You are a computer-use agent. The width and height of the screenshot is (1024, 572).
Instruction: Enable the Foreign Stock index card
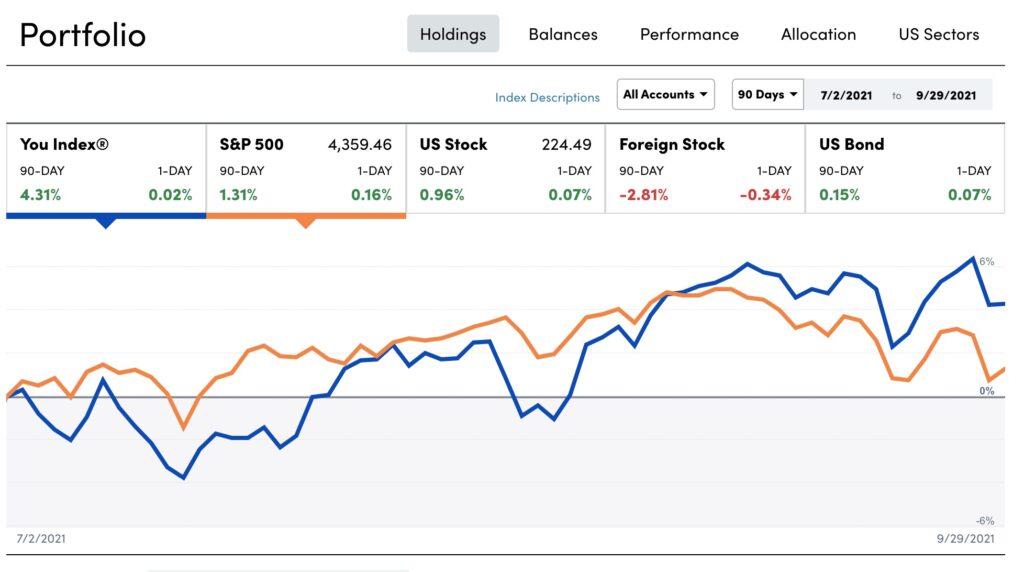(705, 168)
